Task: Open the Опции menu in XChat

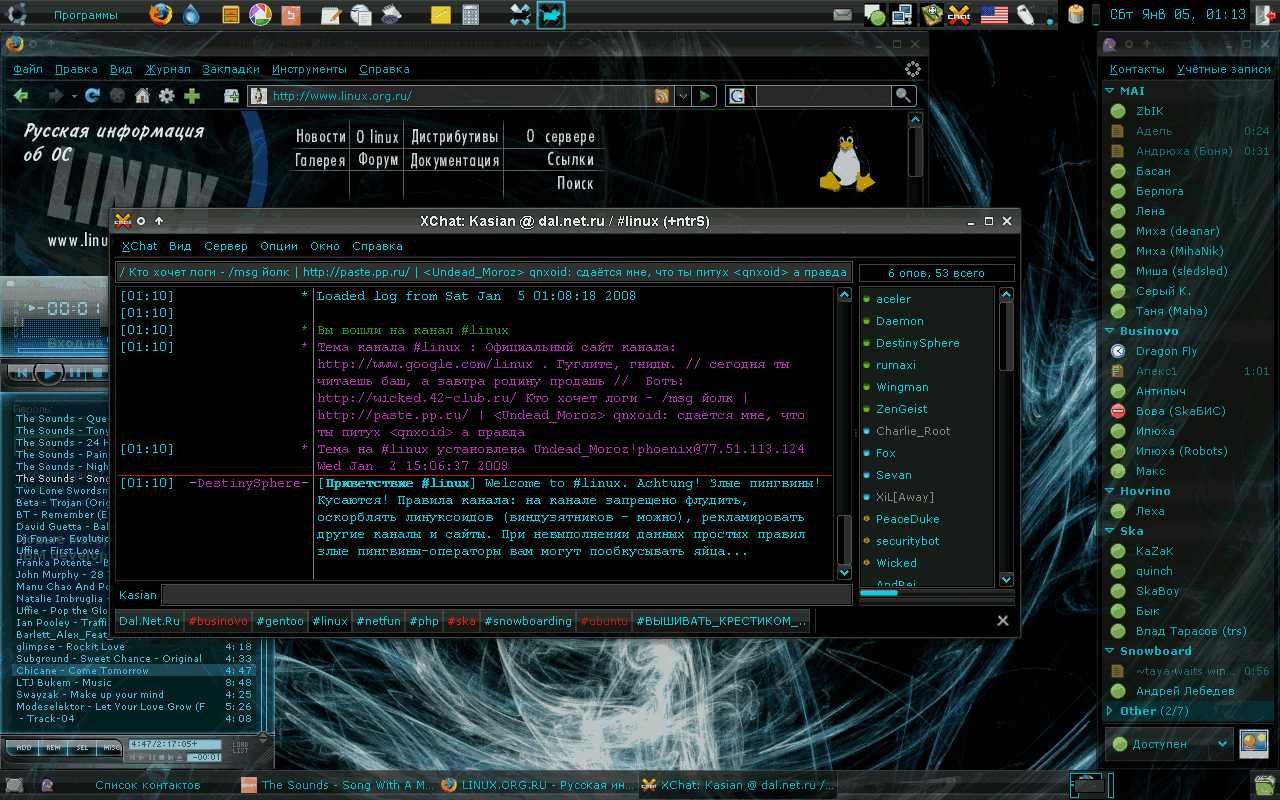Action: pyautogui.click(x=279, y=246)
